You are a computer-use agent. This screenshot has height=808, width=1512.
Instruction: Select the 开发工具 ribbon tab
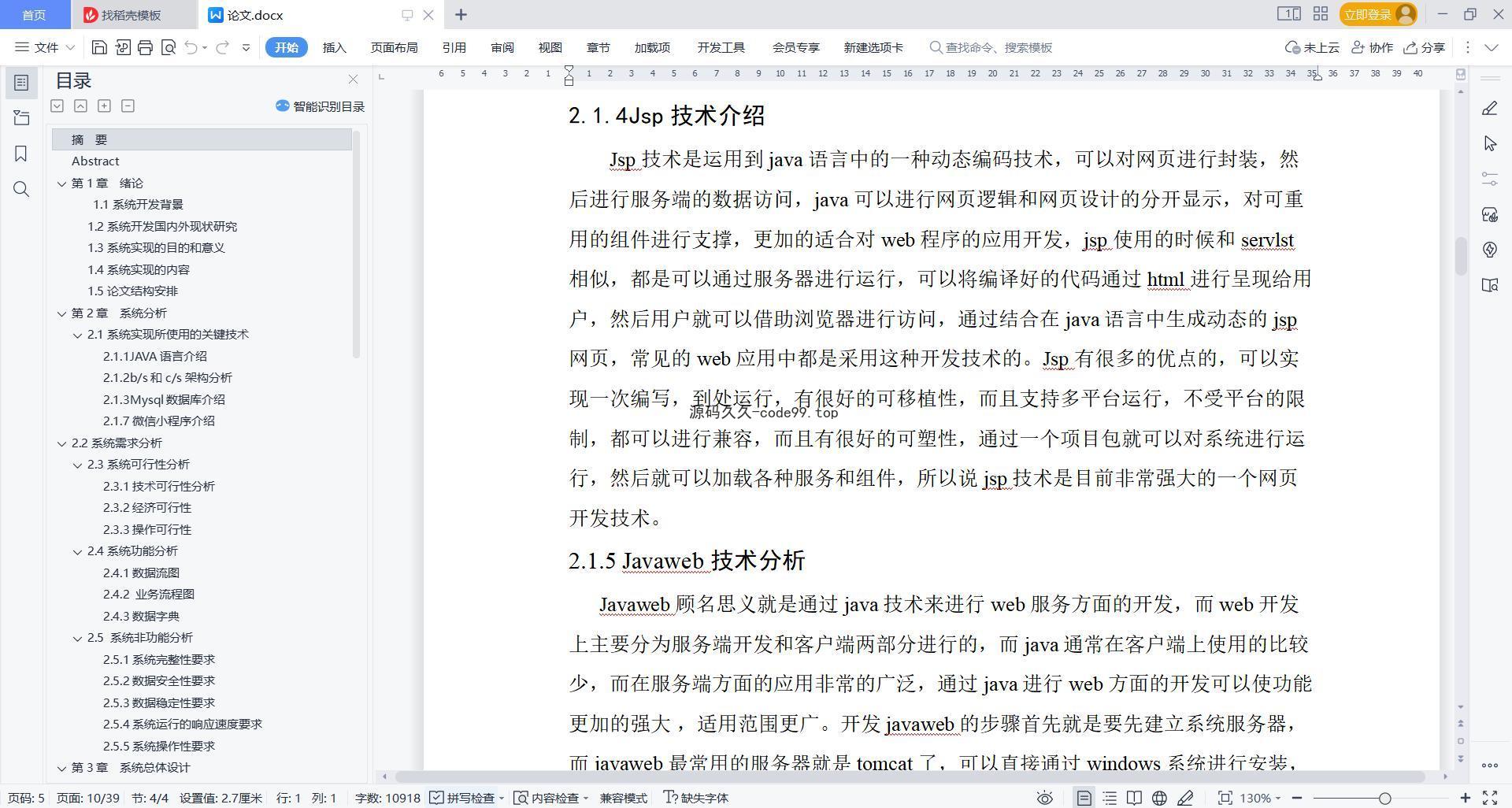click(x=721, y=47)
